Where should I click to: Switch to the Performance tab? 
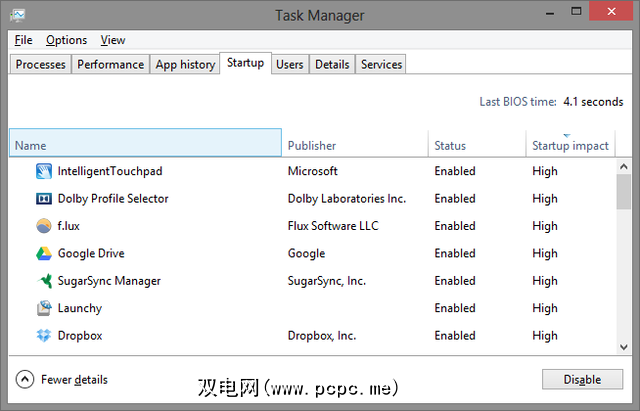110,64
